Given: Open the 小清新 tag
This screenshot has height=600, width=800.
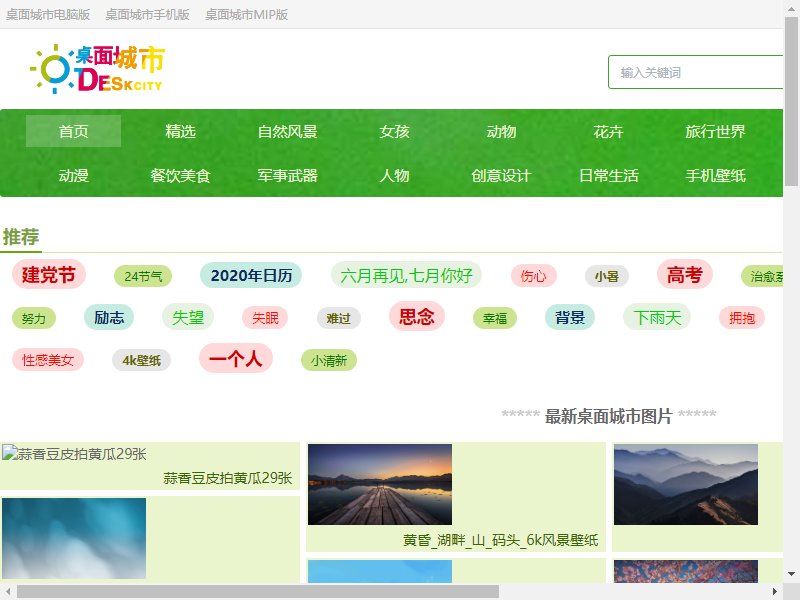Looking at the screenshot, I should (x=329, y=360).
